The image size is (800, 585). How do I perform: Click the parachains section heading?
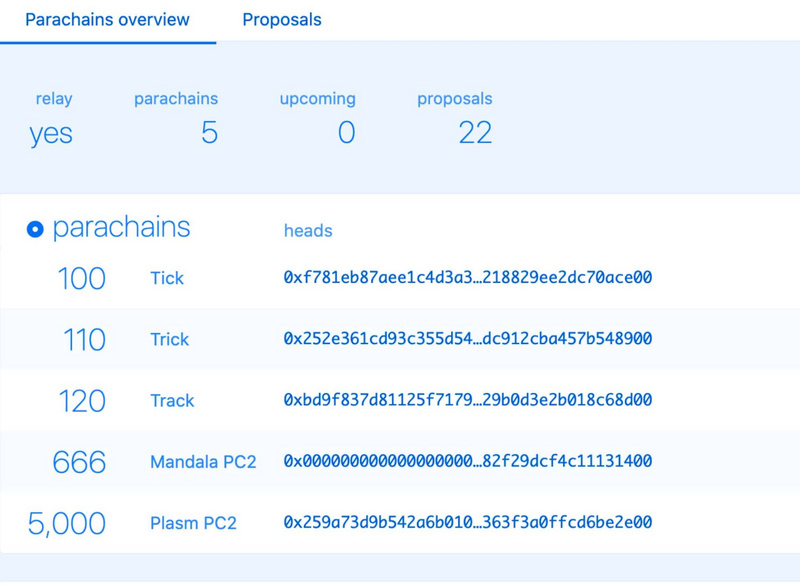121,228
